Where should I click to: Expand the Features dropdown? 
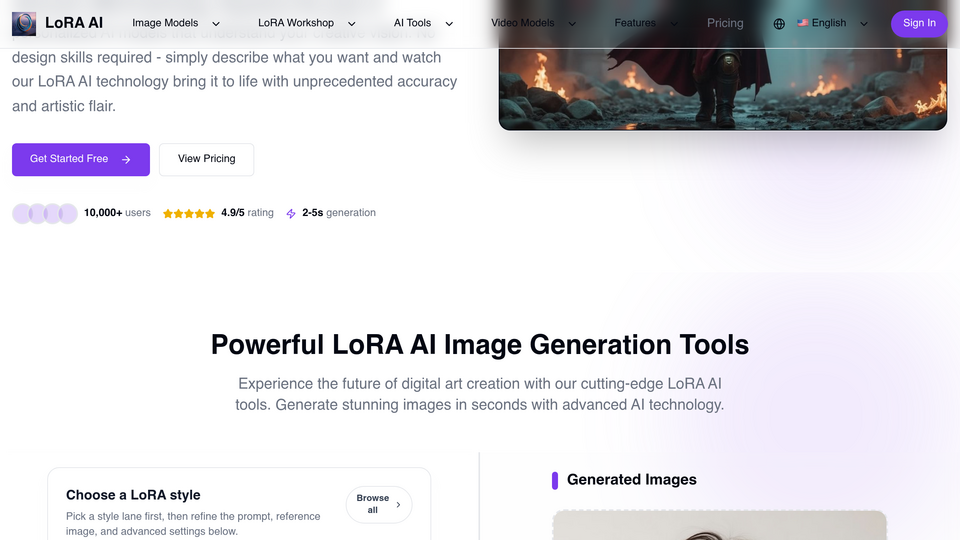pos(646,23)
